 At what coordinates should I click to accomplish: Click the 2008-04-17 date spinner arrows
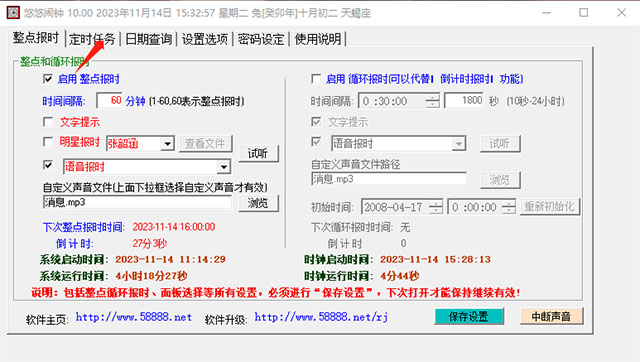coord(436,207)
